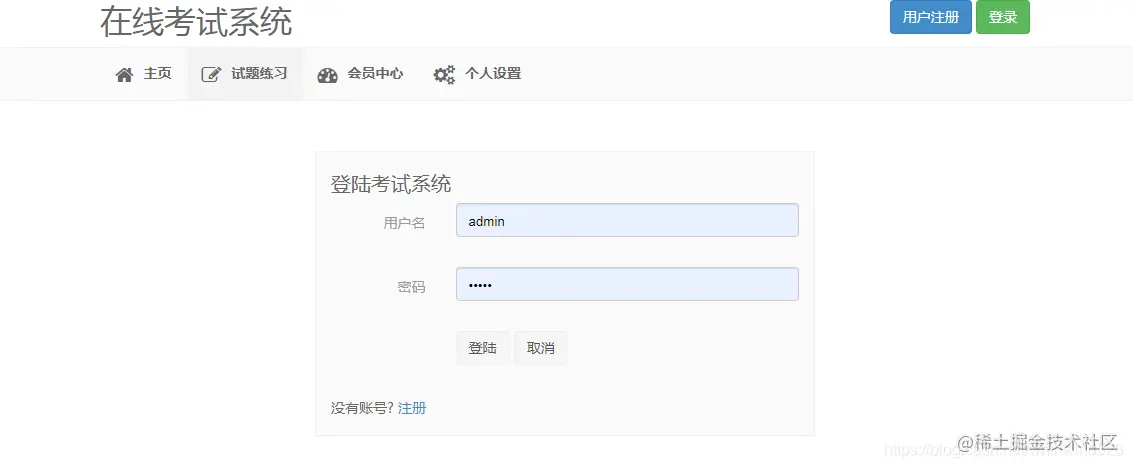Open the 主页 menu item
The width and height of the screenshot is (1133, 468).
pos(144,74)
